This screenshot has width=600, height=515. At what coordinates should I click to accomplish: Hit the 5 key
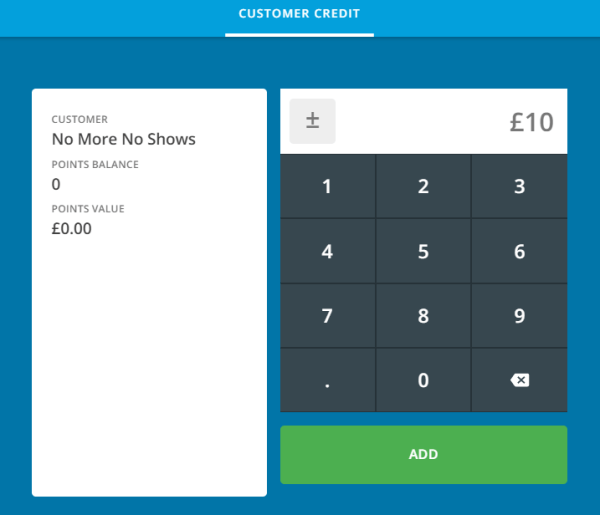[x=423, y=252]
